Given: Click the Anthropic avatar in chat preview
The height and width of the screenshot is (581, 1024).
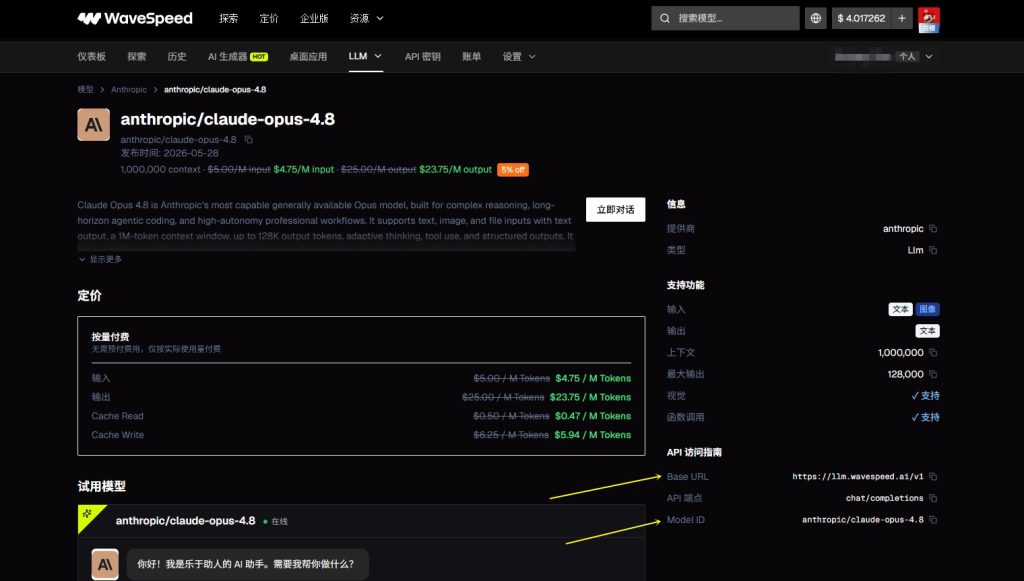Looking at the screenshot, I should (104, 565).
